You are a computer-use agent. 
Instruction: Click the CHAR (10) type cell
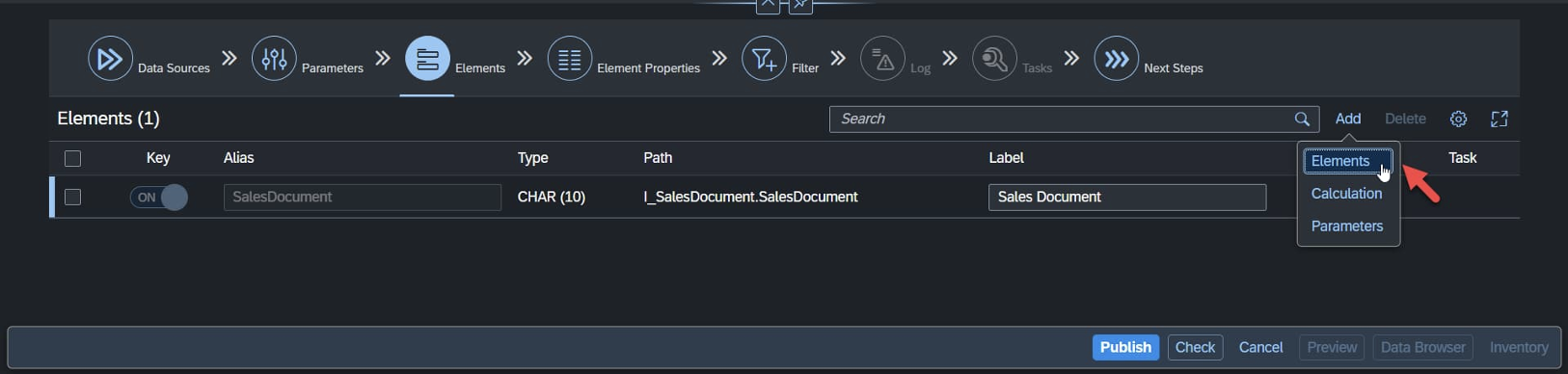pos(552,197)
